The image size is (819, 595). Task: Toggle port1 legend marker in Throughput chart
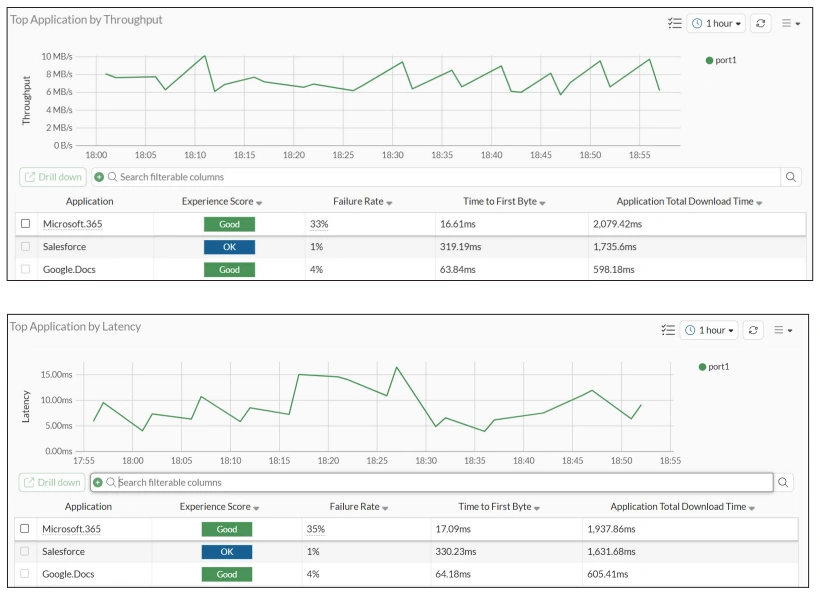[709, 61]
